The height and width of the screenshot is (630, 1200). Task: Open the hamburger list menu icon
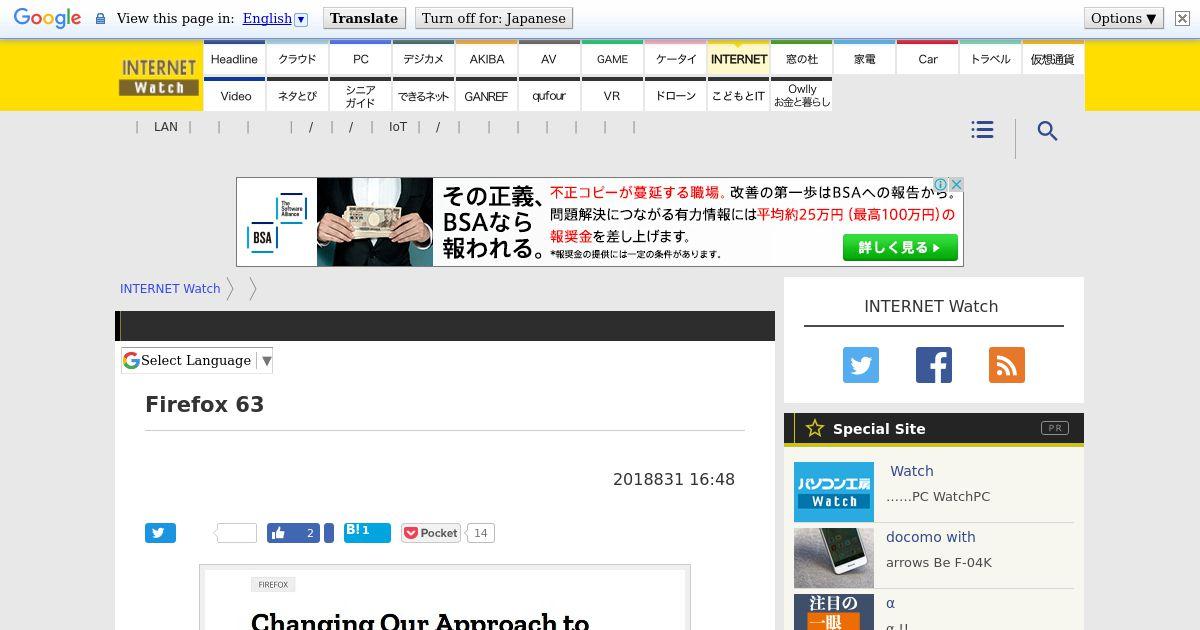pos(982,130)
